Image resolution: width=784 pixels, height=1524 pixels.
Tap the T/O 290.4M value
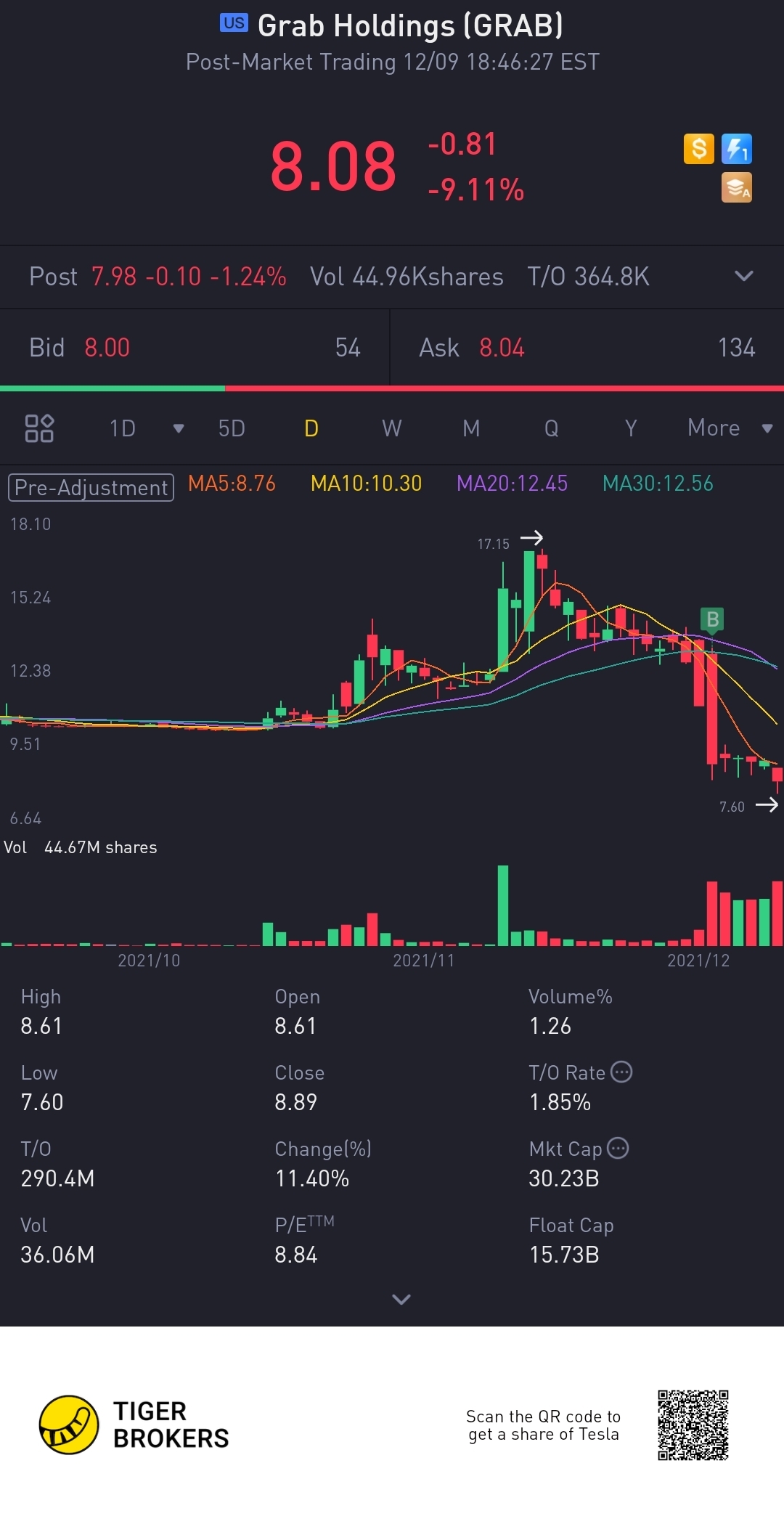(57, 1178)
